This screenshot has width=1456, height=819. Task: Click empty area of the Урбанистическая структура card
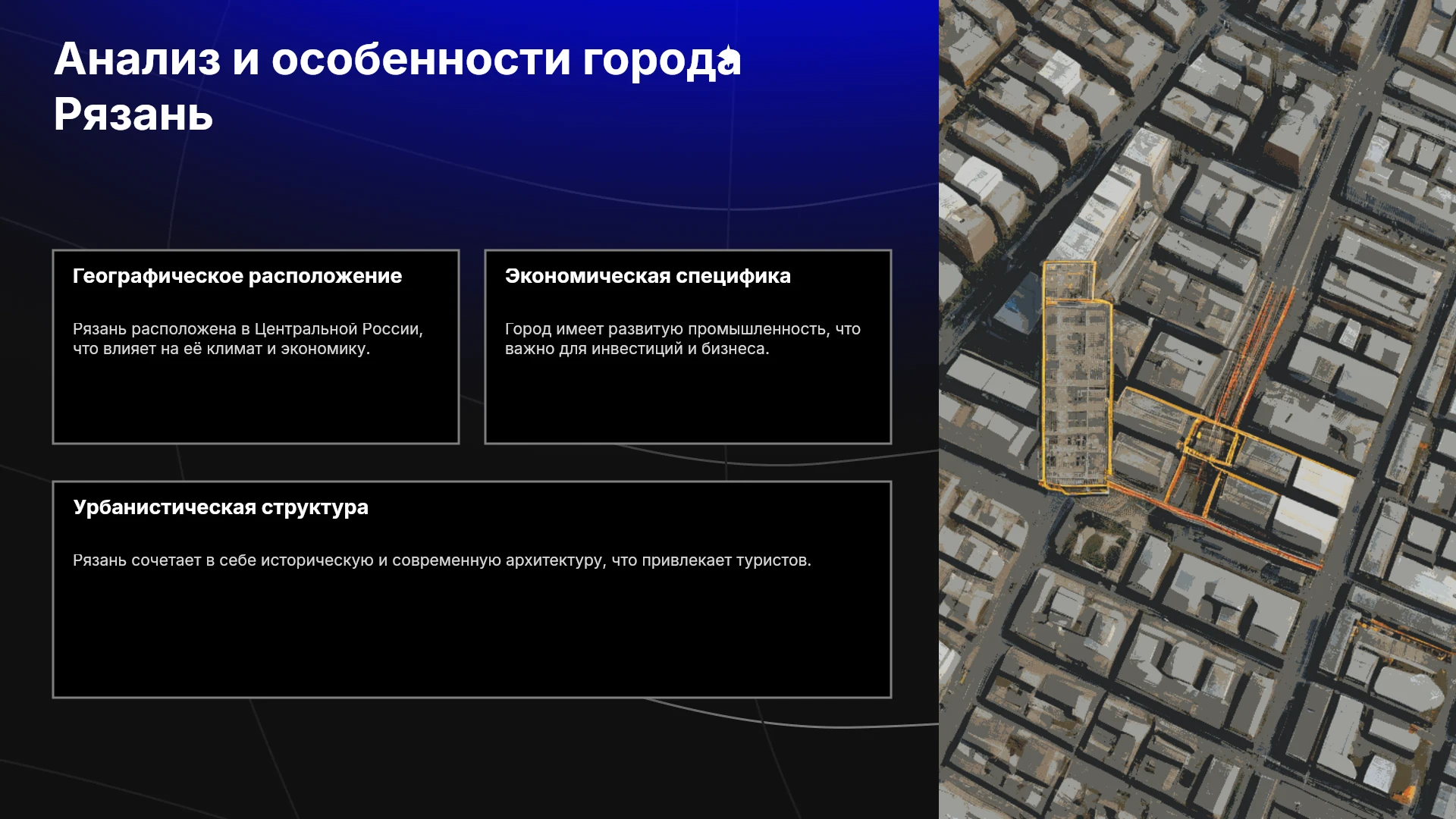(x=472, y=633)
